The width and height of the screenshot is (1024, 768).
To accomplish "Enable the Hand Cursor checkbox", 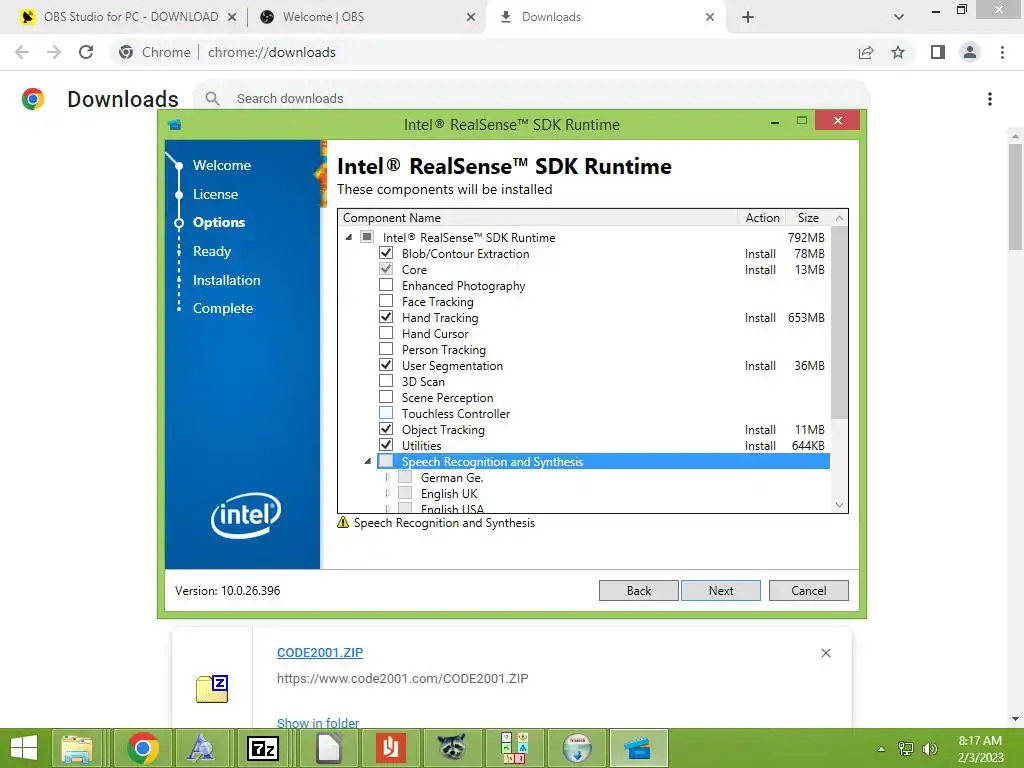I will coord(386,333).
